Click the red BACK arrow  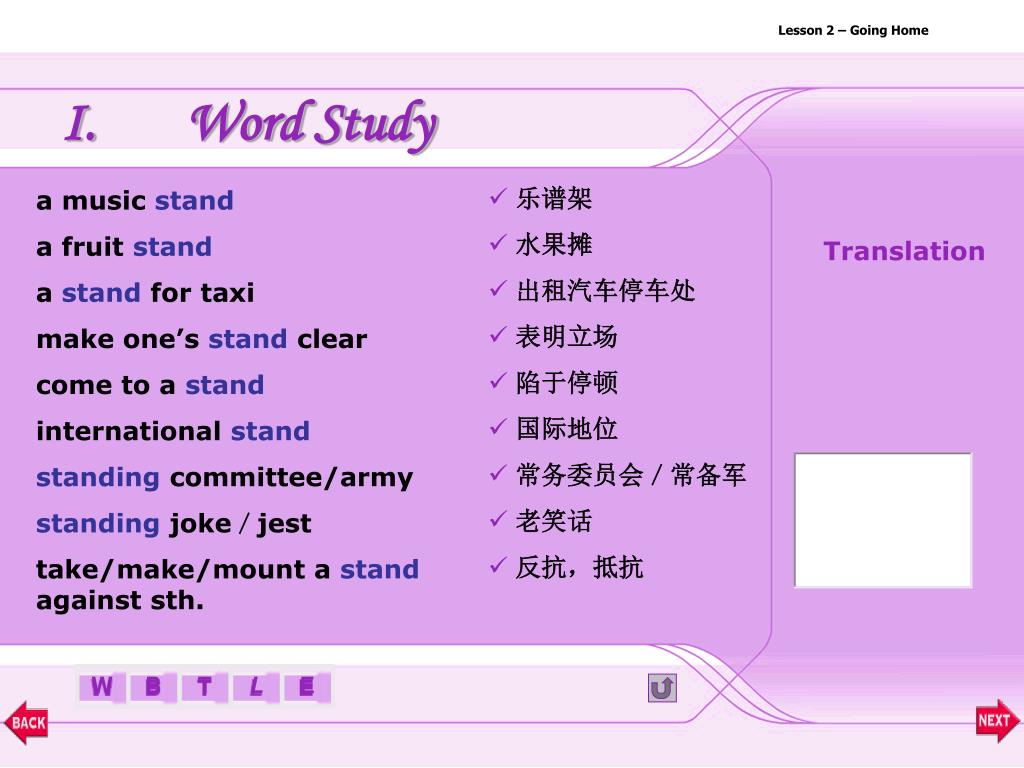point(26,722)
